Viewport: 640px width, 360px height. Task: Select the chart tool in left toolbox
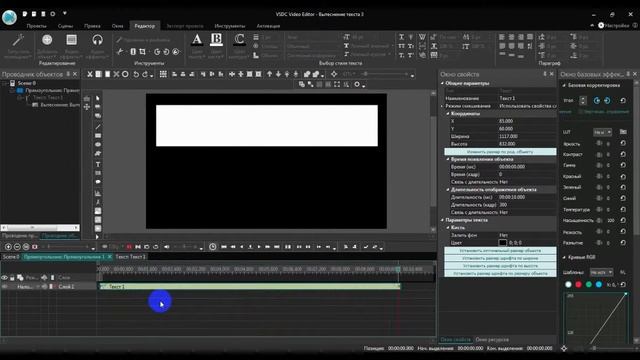pos(98,193)
